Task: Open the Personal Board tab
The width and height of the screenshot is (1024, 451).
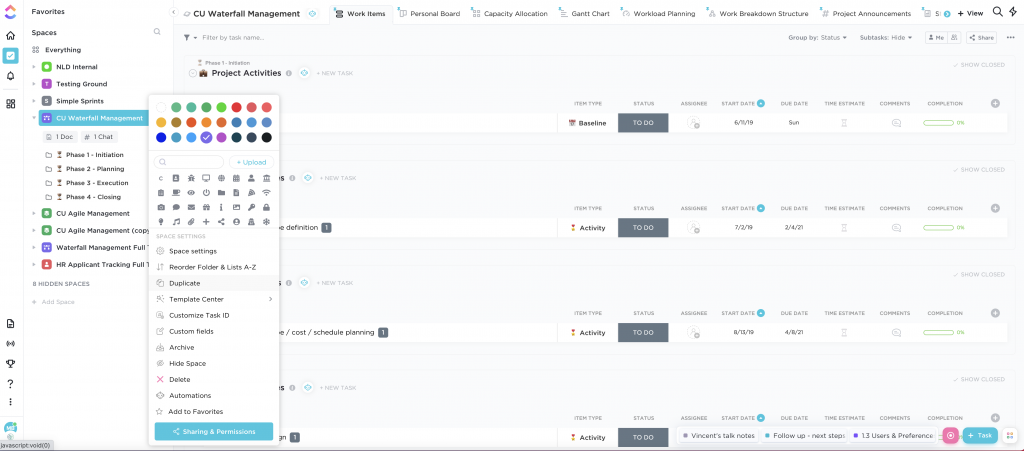Action: pos(429,14)
